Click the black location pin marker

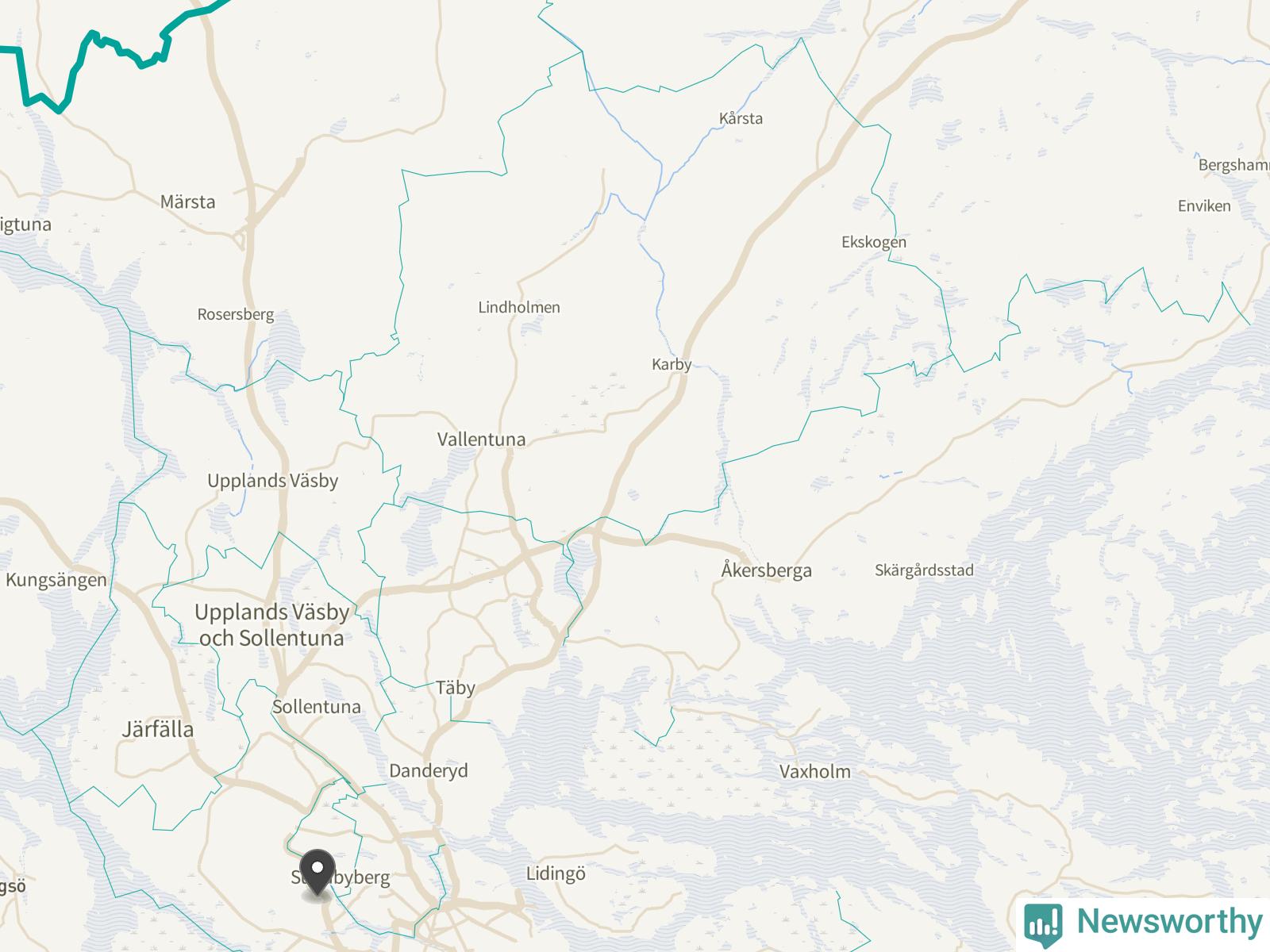point(317,873)
